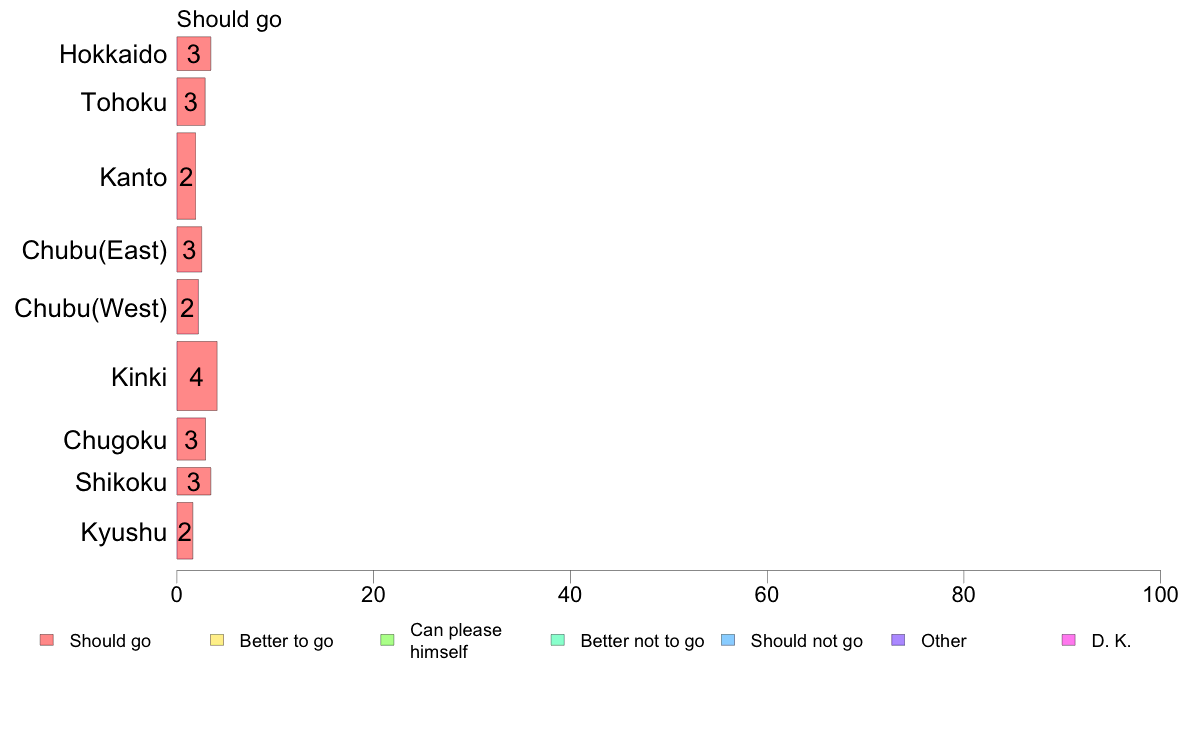Select the Chugoku bar
Screen dimensions: 1188x736
tap(191, 439)
